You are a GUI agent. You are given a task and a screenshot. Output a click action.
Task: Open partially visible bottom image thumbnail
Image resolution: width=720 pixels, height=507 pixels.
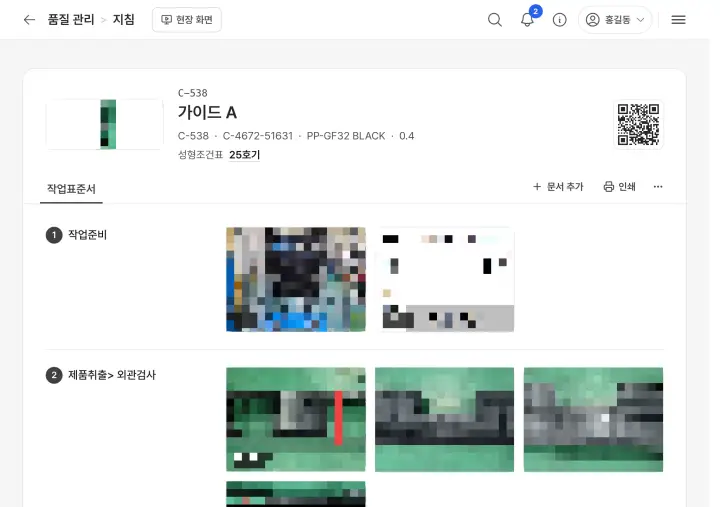click(x=296, y=494)
